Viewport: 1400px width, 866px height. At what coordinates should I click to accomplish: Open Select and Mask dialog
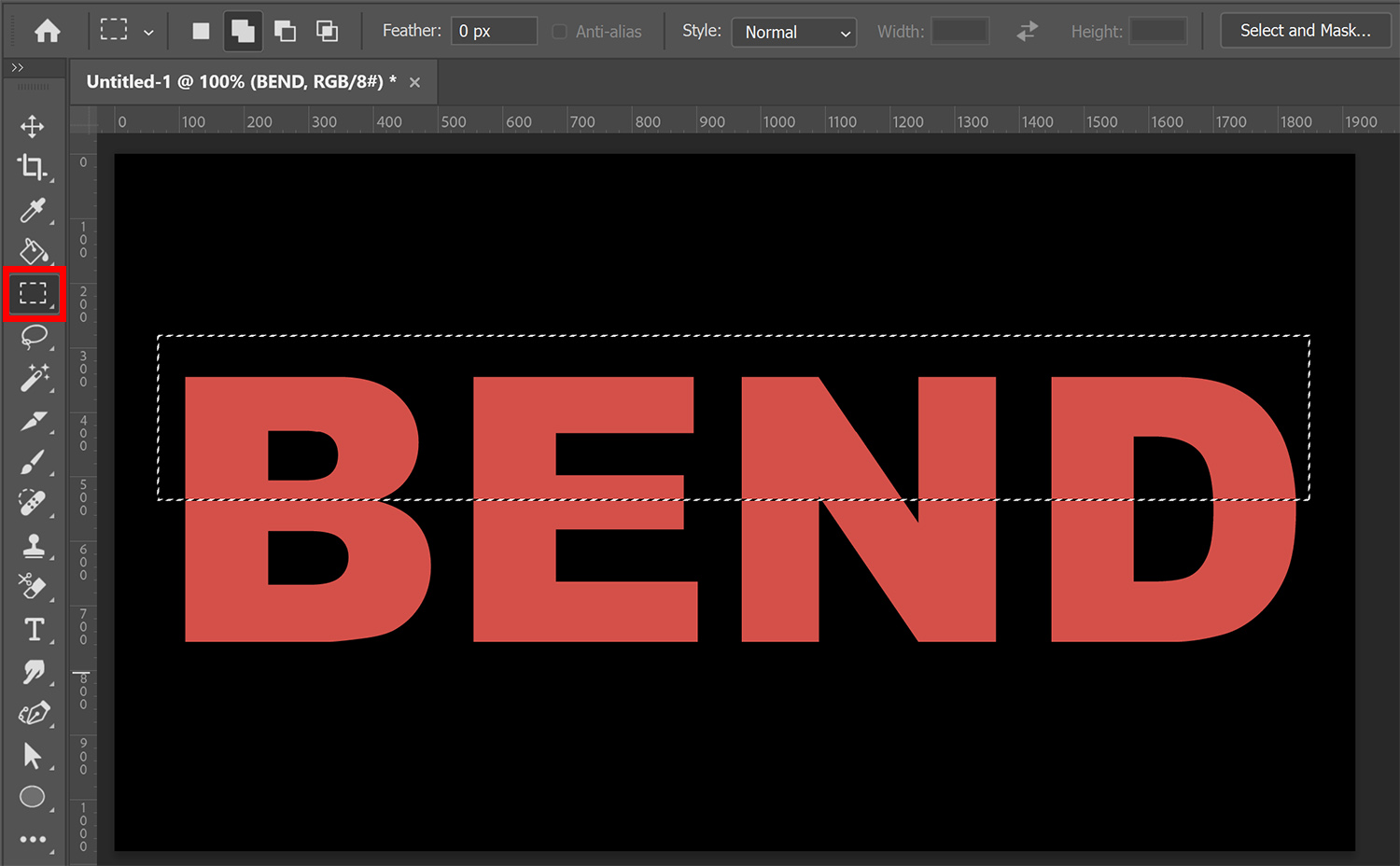pos(1305,30)
